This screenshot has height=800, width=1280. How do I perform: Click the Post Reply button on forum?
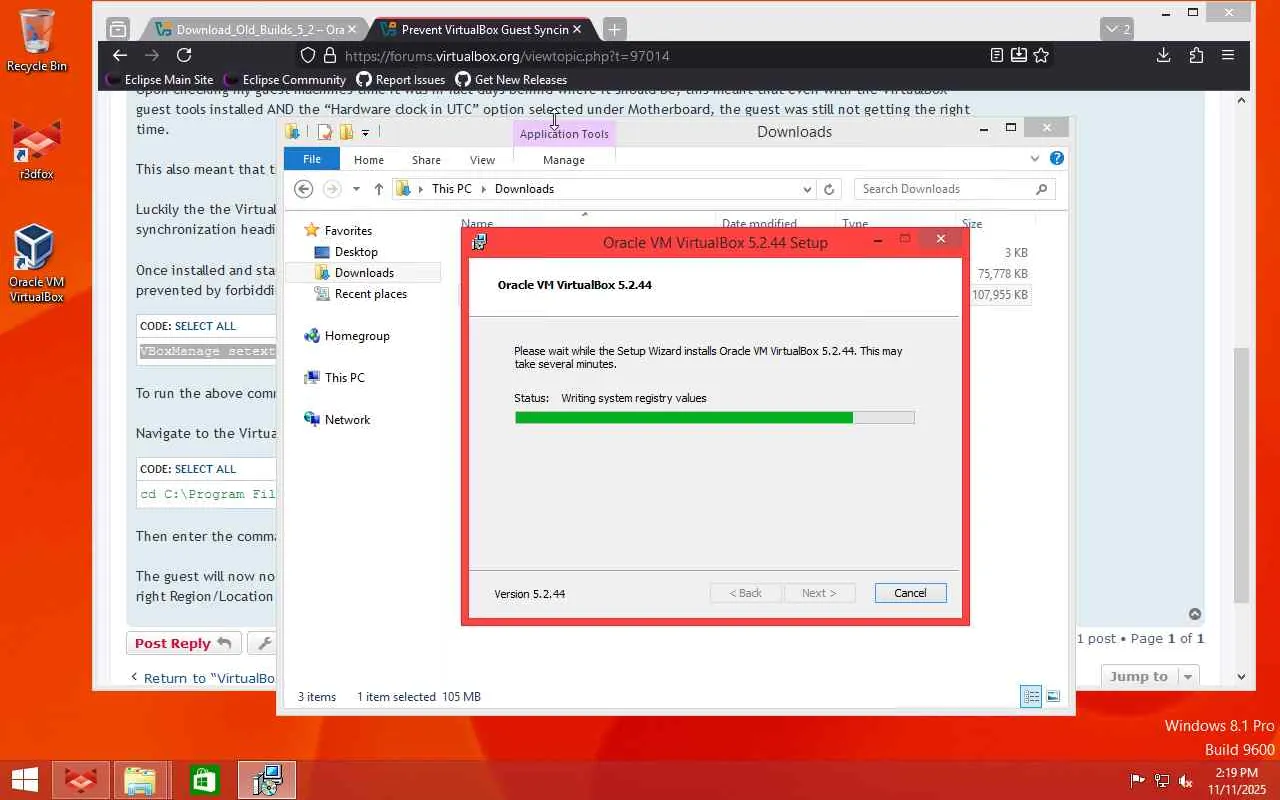click(x=183, y=643)
